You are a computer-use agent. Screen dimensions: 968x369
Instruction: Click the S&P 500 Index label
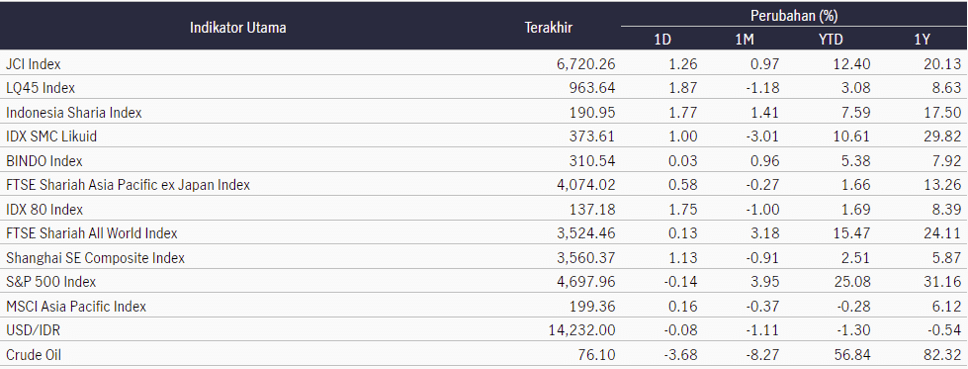pyautogui.click(x=51, y=282)
